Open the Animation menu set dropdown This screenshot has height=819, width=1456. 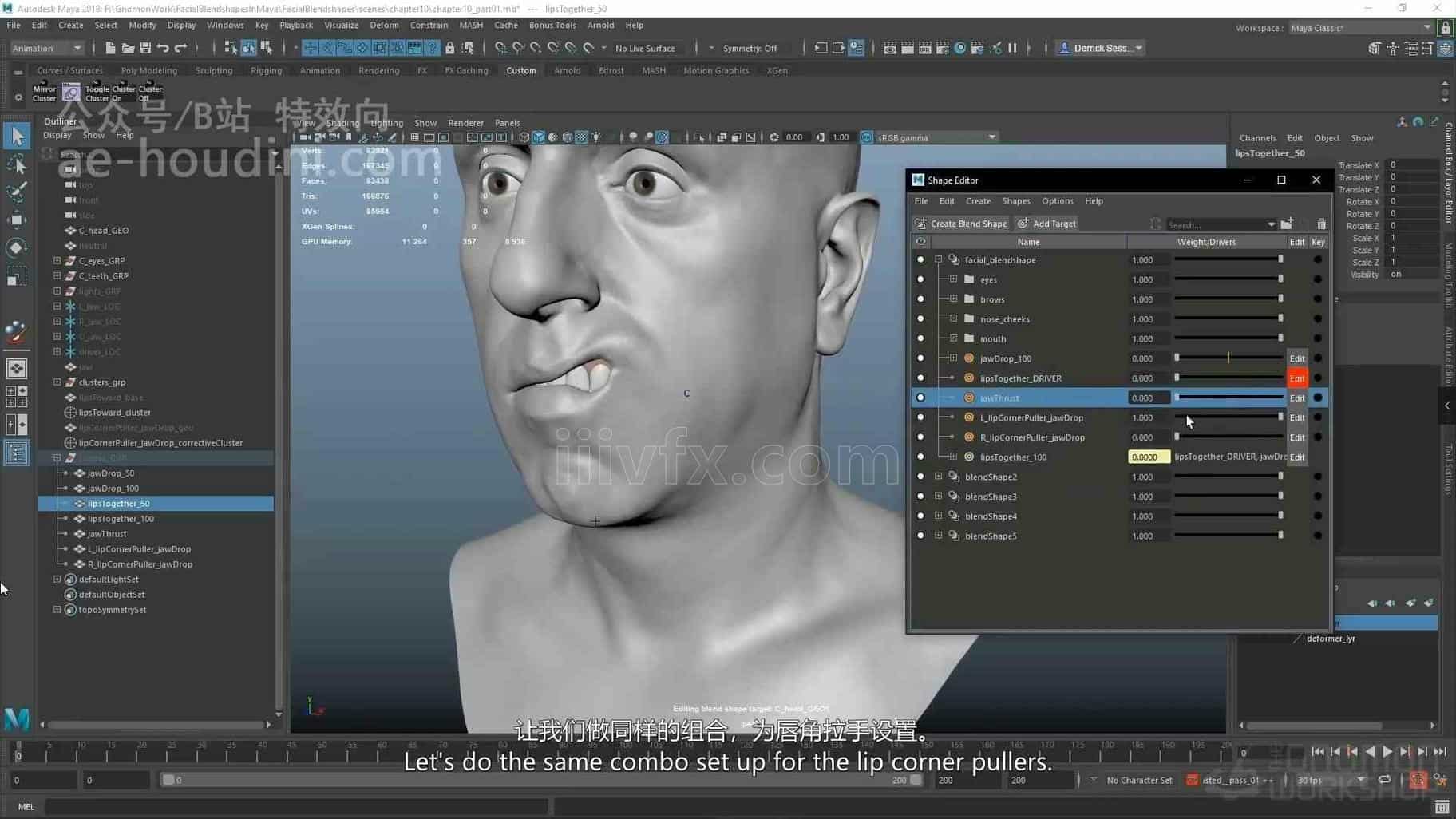[x=46, y=48]
